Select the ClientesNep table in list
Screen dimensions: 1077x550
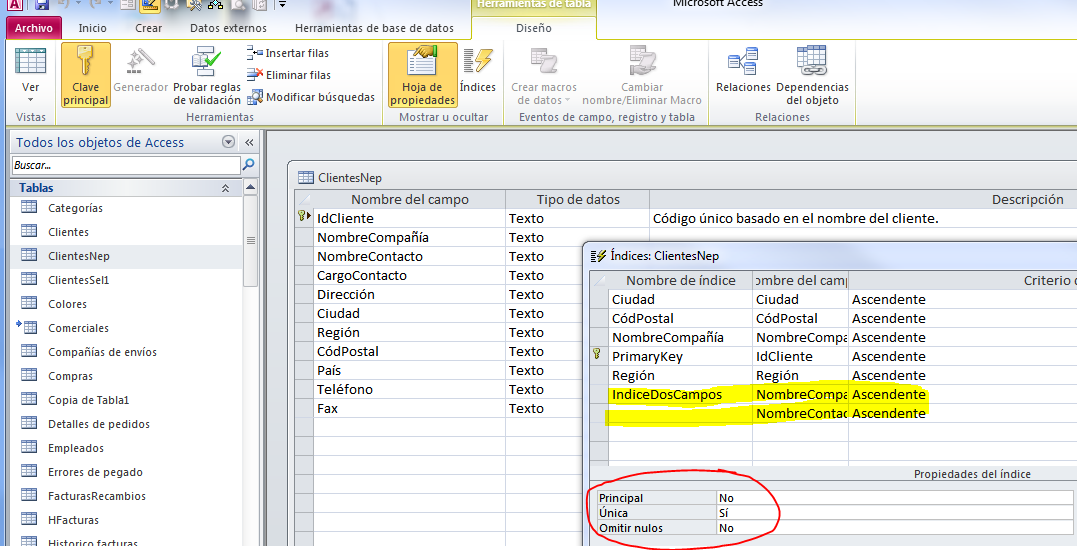pos(78,256)
